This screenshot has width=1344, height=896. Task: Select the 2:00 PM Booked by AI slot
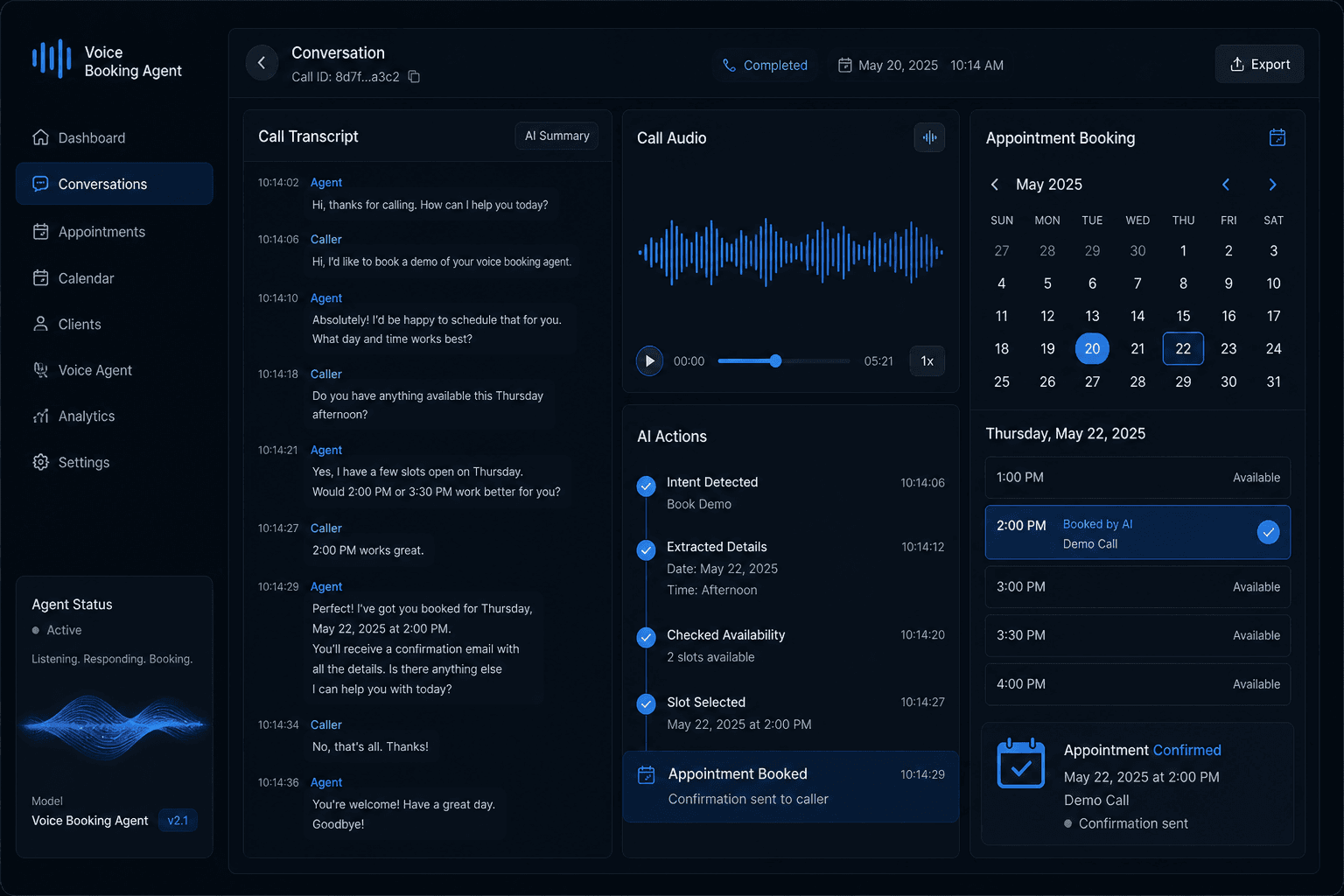1137,532
